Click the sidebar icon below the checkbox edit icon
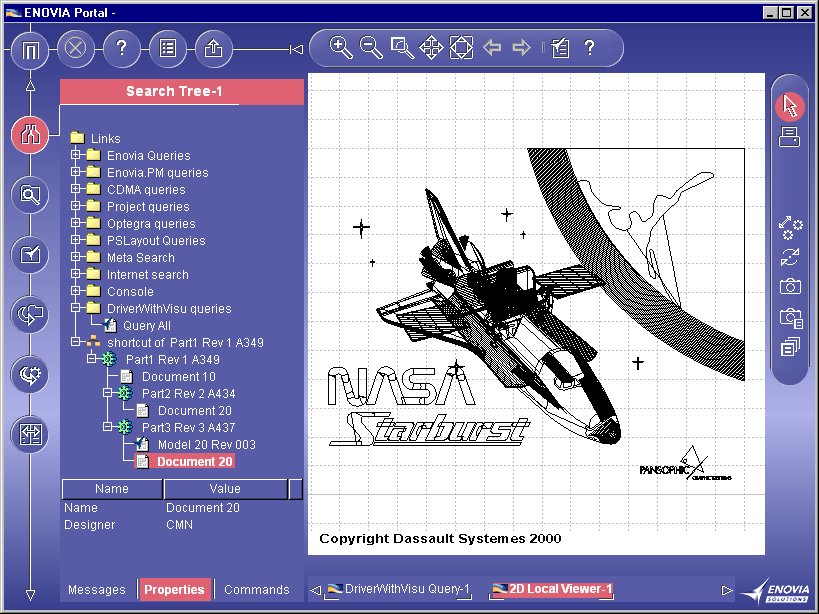 30,315
